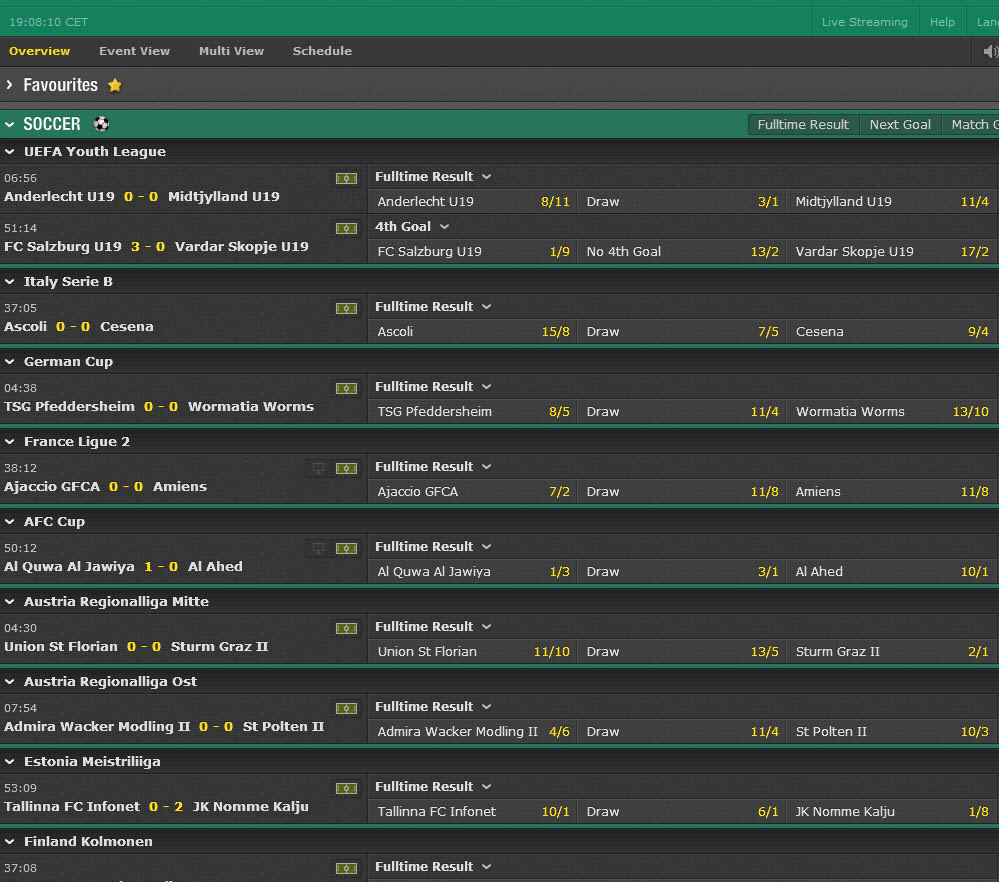Bet on St Polten II at 10/3
The width and height of the screenshot is (999, 882).
891,731
